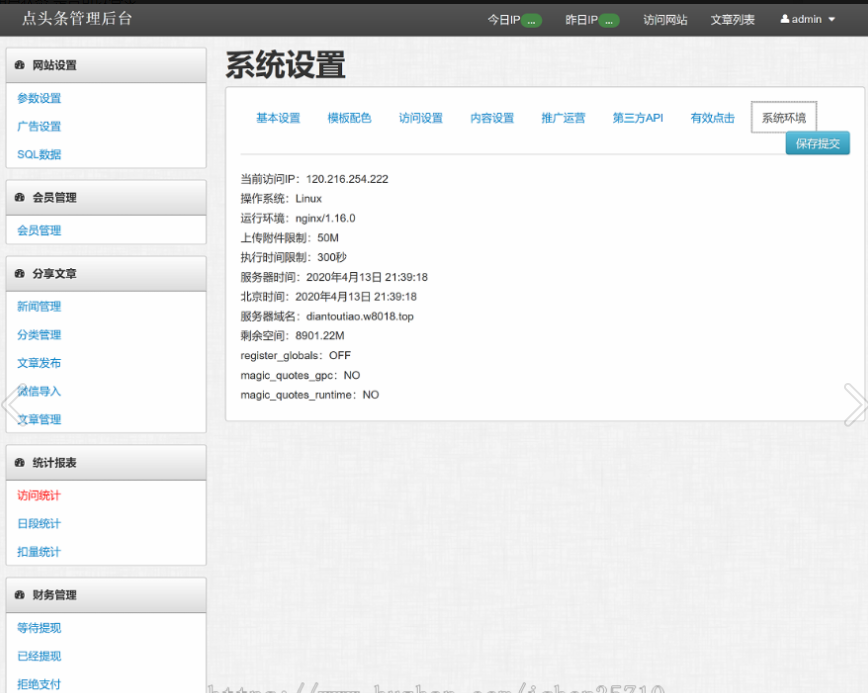Open 等待提现 under 财务管理
The image size is (868, 693).
39,628
